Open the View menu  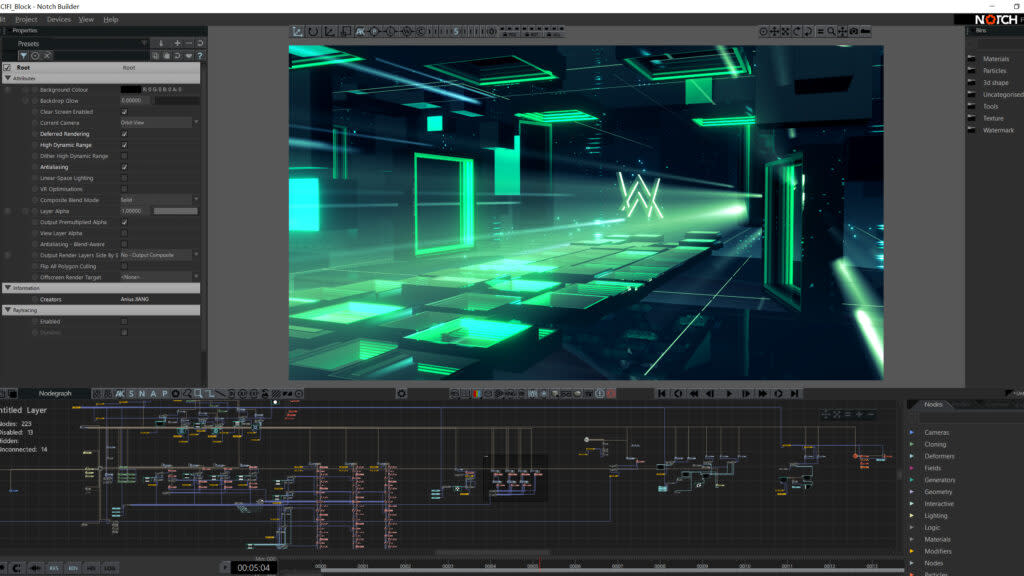pyautogui.click(x=86, y=20)
